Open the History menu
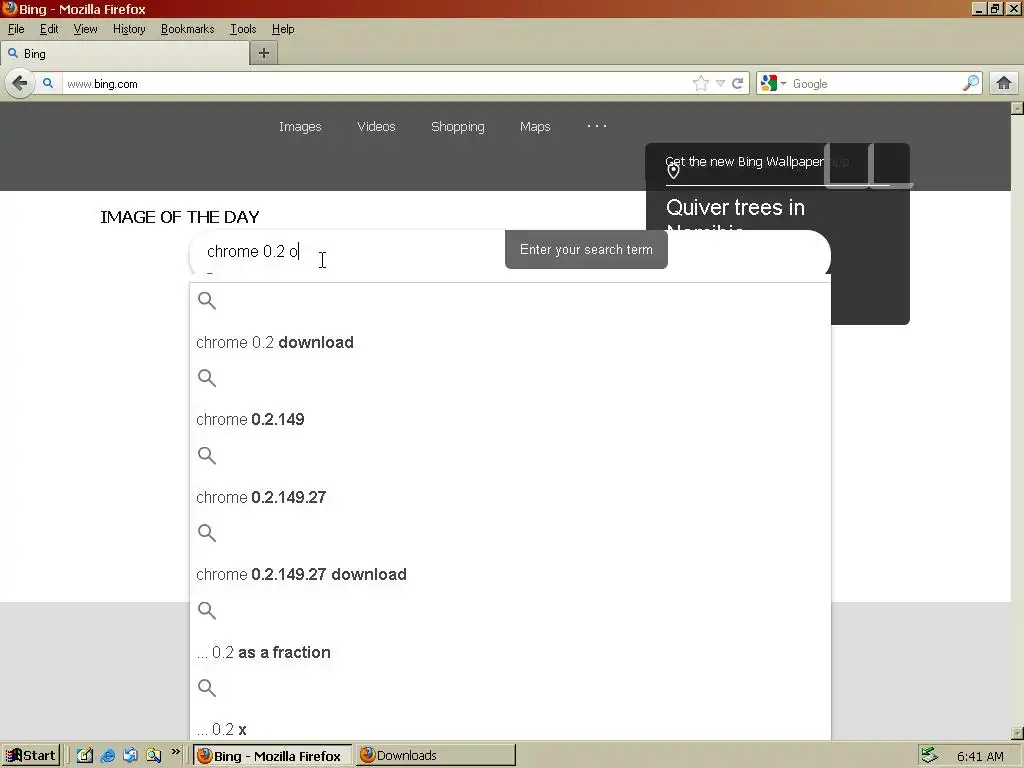This screenshot has width=1024, height=768. coord(129,29)
